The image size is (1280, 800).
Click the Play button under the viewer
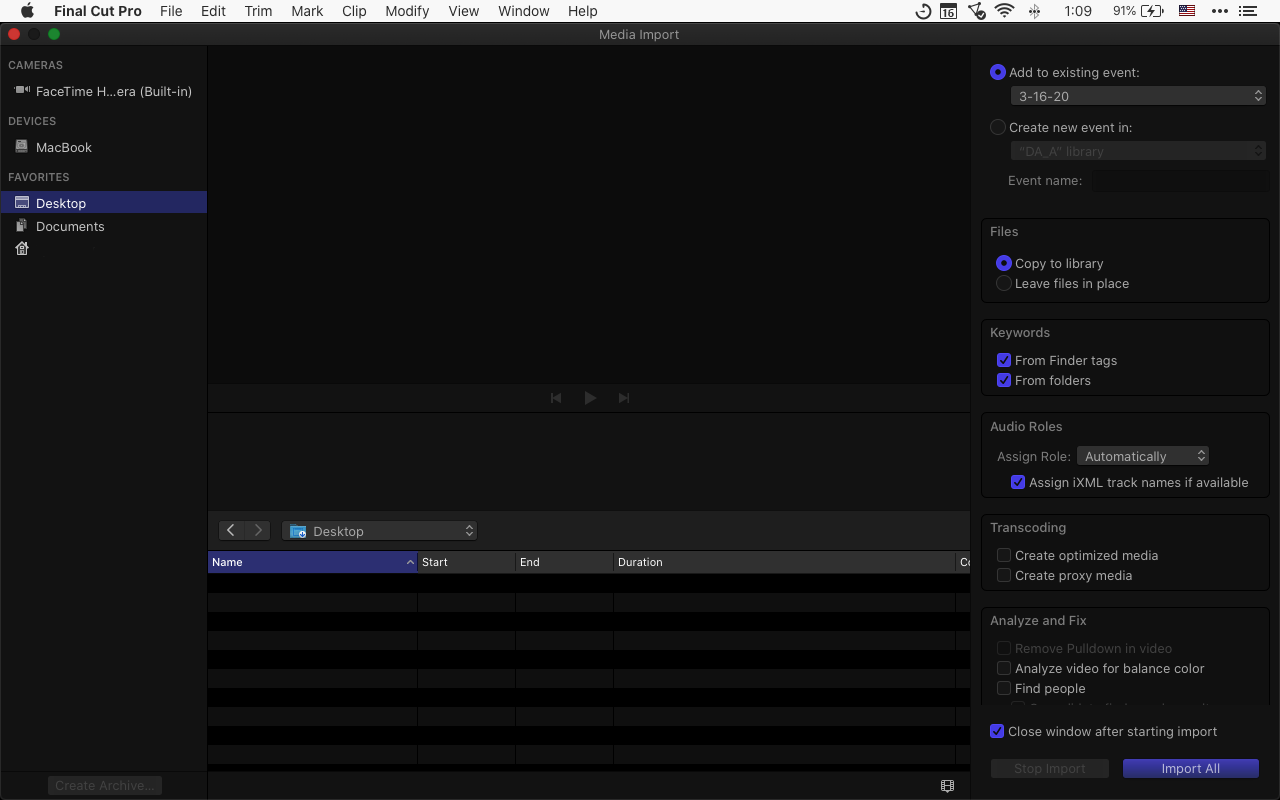click(590, 398)
